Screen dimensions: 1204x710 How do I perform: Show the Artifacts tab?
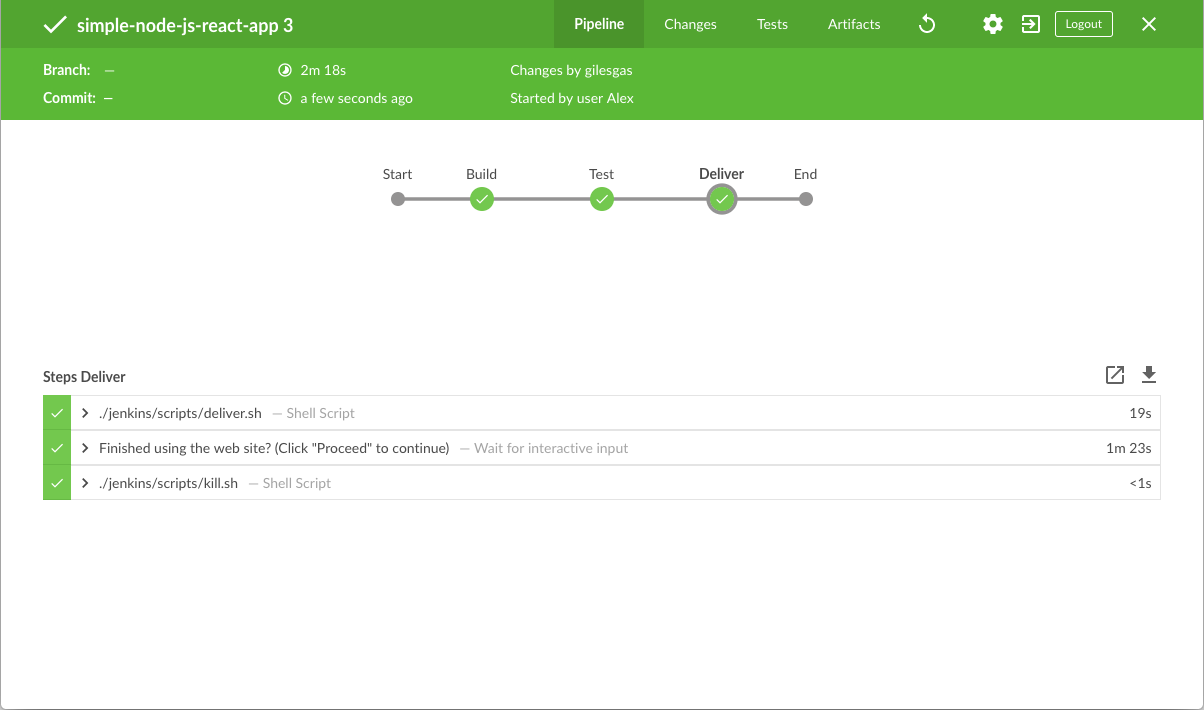point(854,24)
